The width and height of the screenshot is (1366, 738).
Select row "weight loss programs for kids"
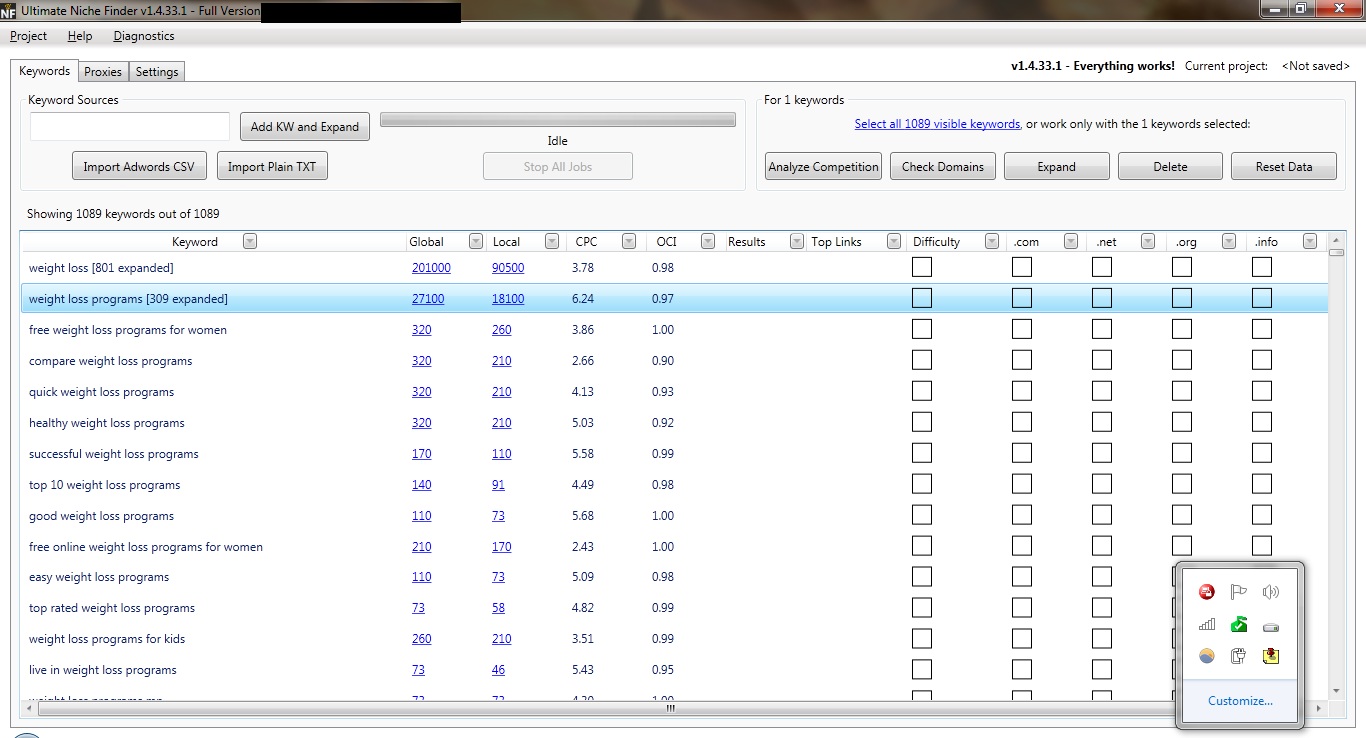tap(674, 639)
